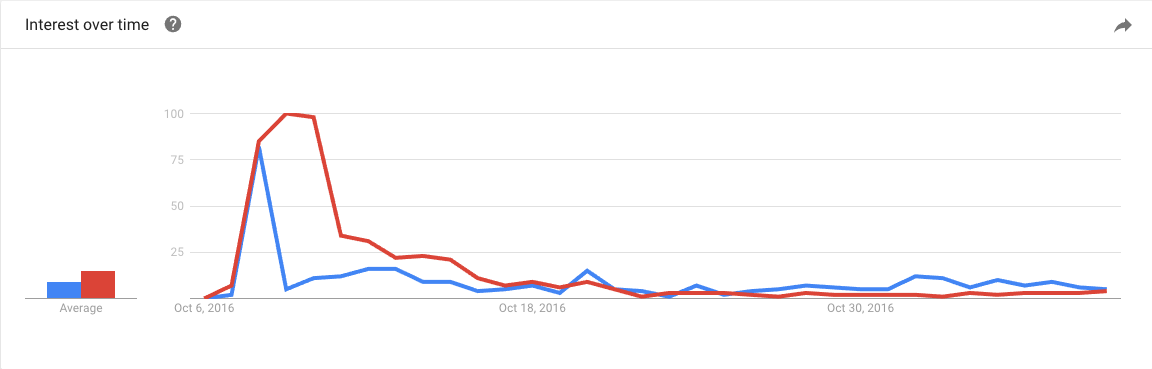The width and height of the screenshot is (1152, 369).
Task: Click the Oct 18, 2016 axis label
Action: 533,309
